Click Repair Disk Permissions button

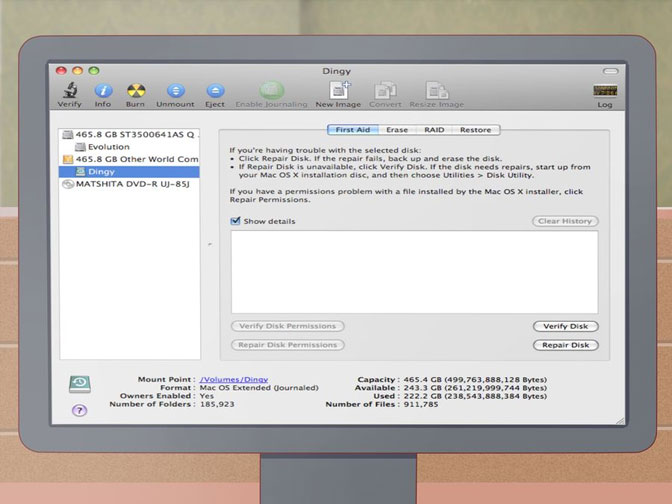[288, 345]
